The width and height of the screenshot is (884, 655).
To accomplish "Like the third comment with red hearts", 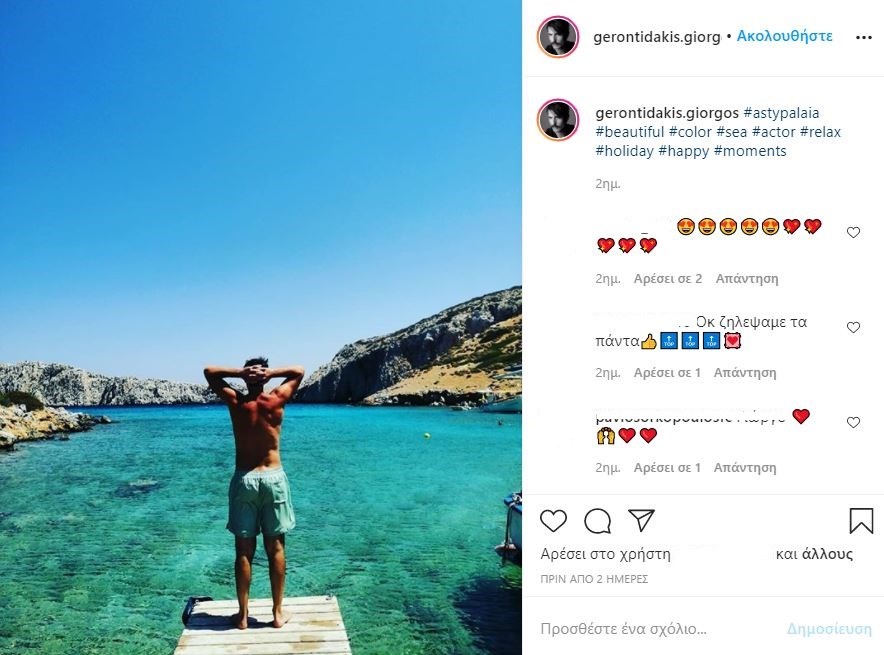I will tap(853, 422).
